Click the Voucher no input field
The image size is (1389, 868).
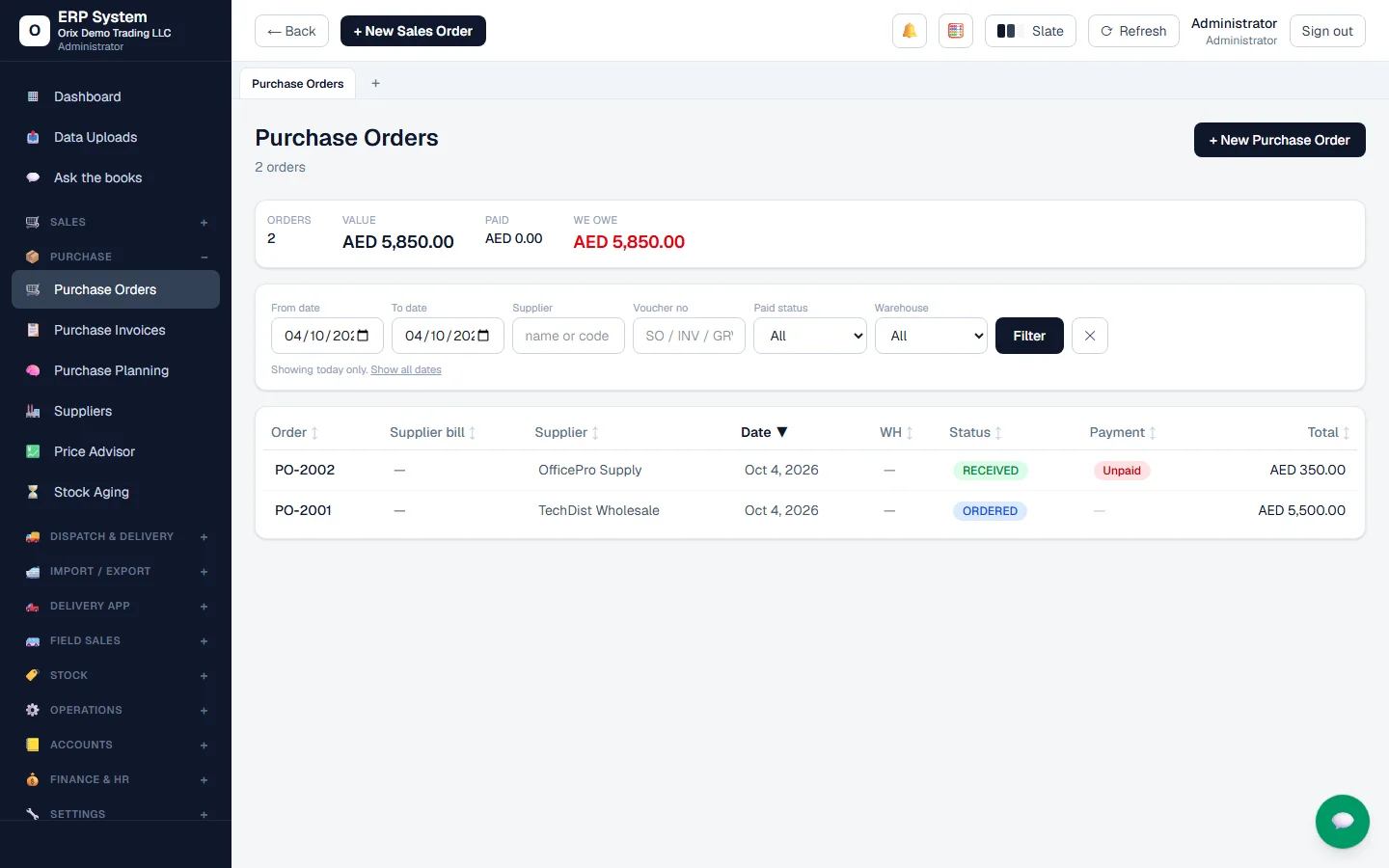[x=689, y=336]
